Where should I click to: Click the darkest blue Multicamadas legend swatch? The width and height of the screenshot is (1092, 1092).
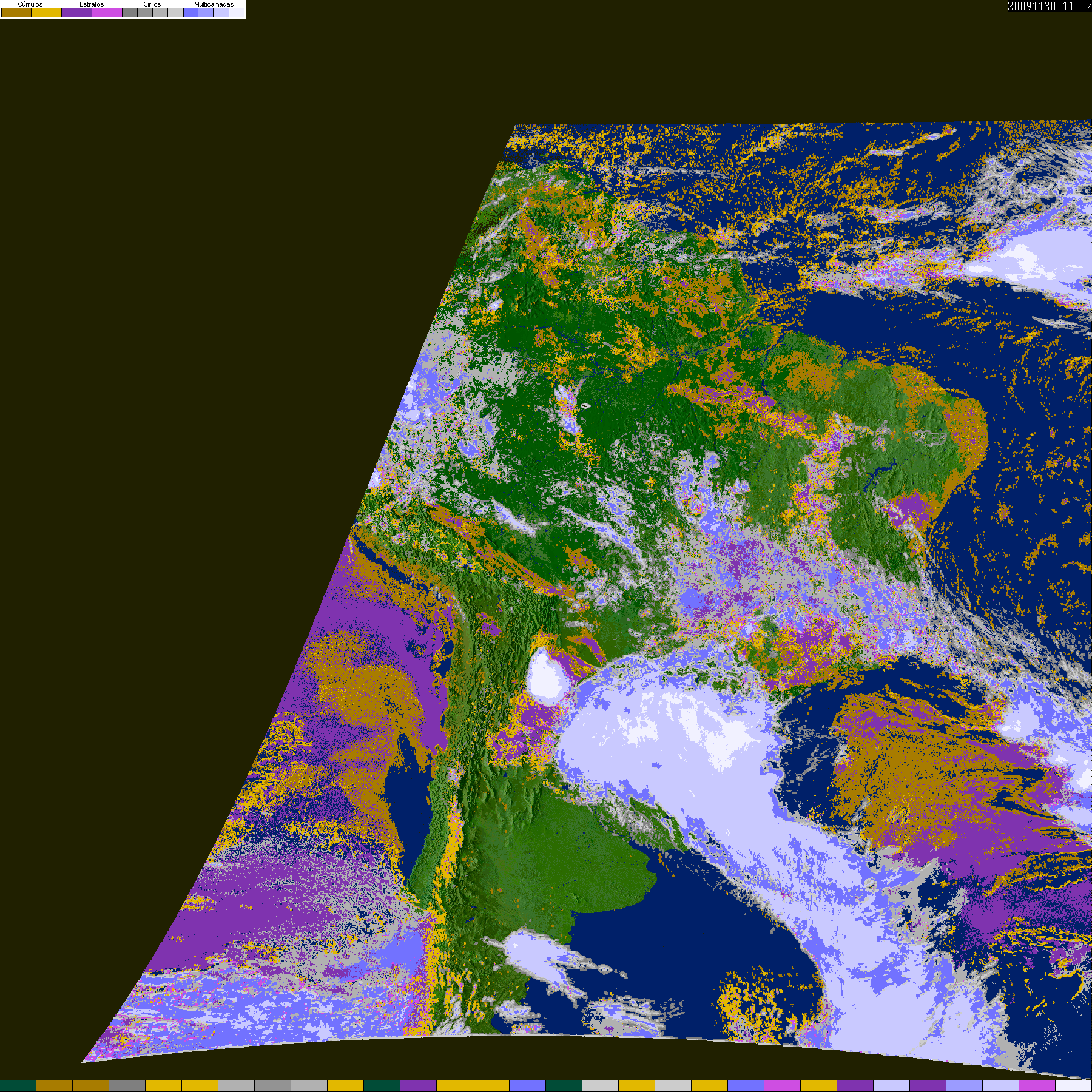(x=191, y=12)
